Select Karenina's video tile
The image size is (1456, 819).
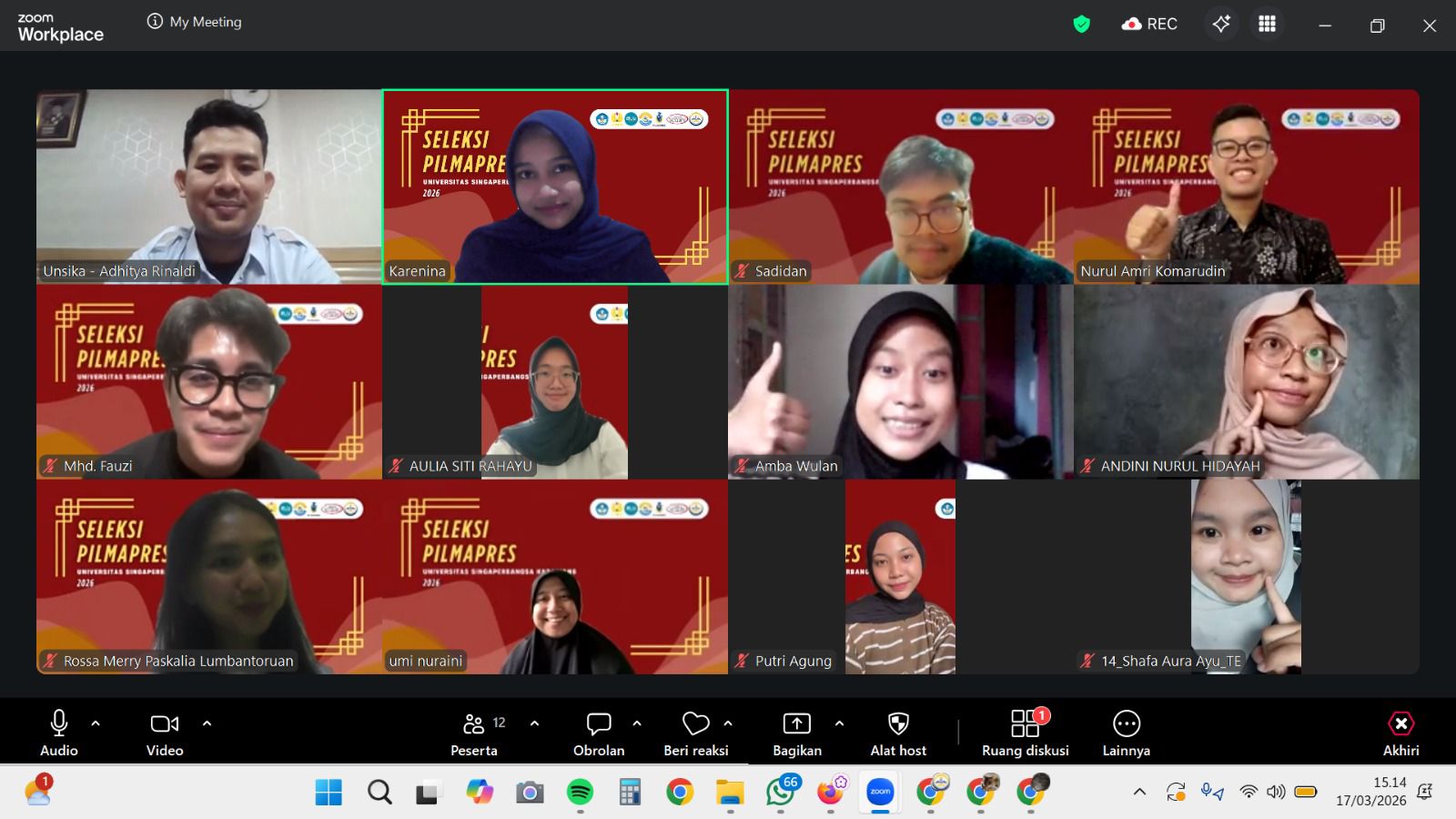[555, 187]
